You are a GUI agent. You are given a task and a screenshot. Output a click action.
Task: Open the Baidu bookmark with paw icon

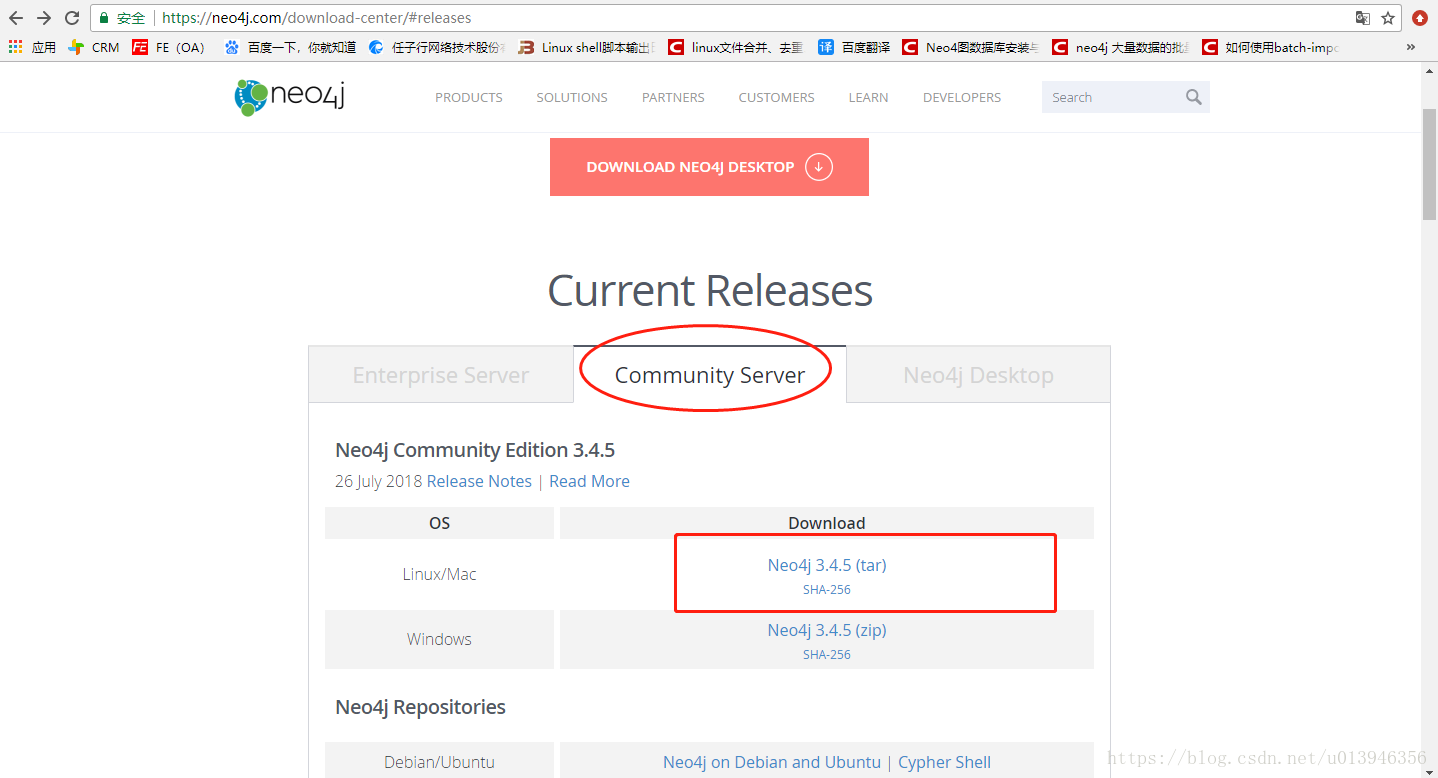[290, 47]
